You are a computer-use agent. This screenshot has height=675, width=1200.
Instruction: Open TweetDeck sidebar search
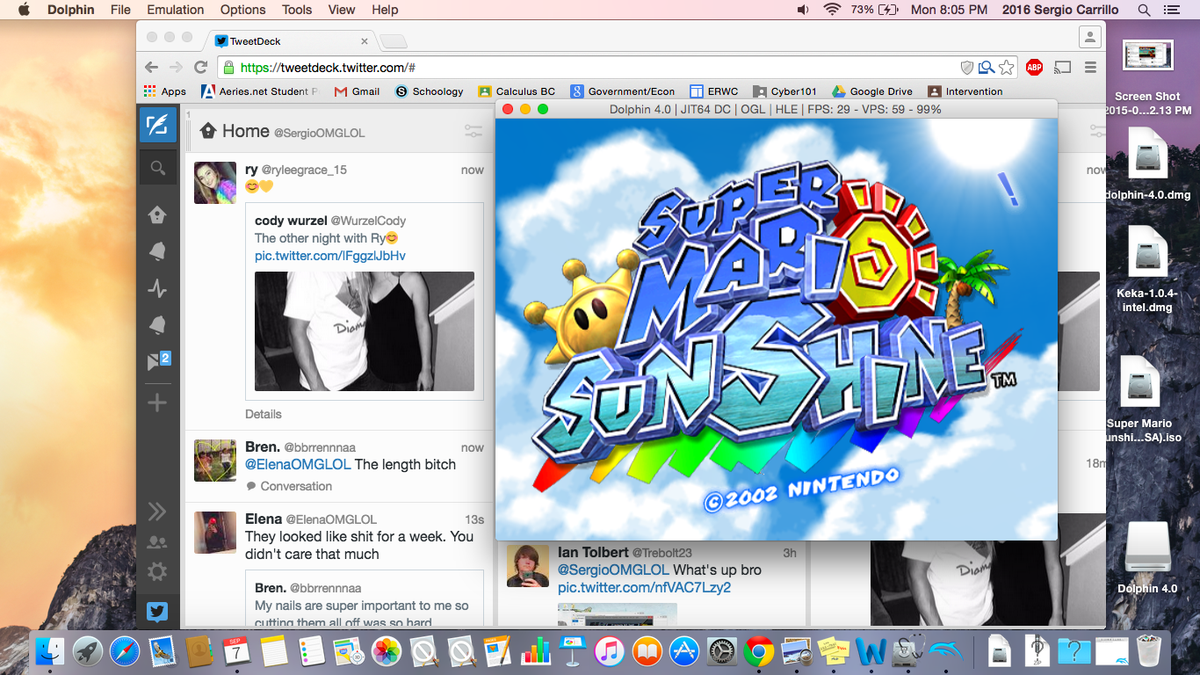157,169
